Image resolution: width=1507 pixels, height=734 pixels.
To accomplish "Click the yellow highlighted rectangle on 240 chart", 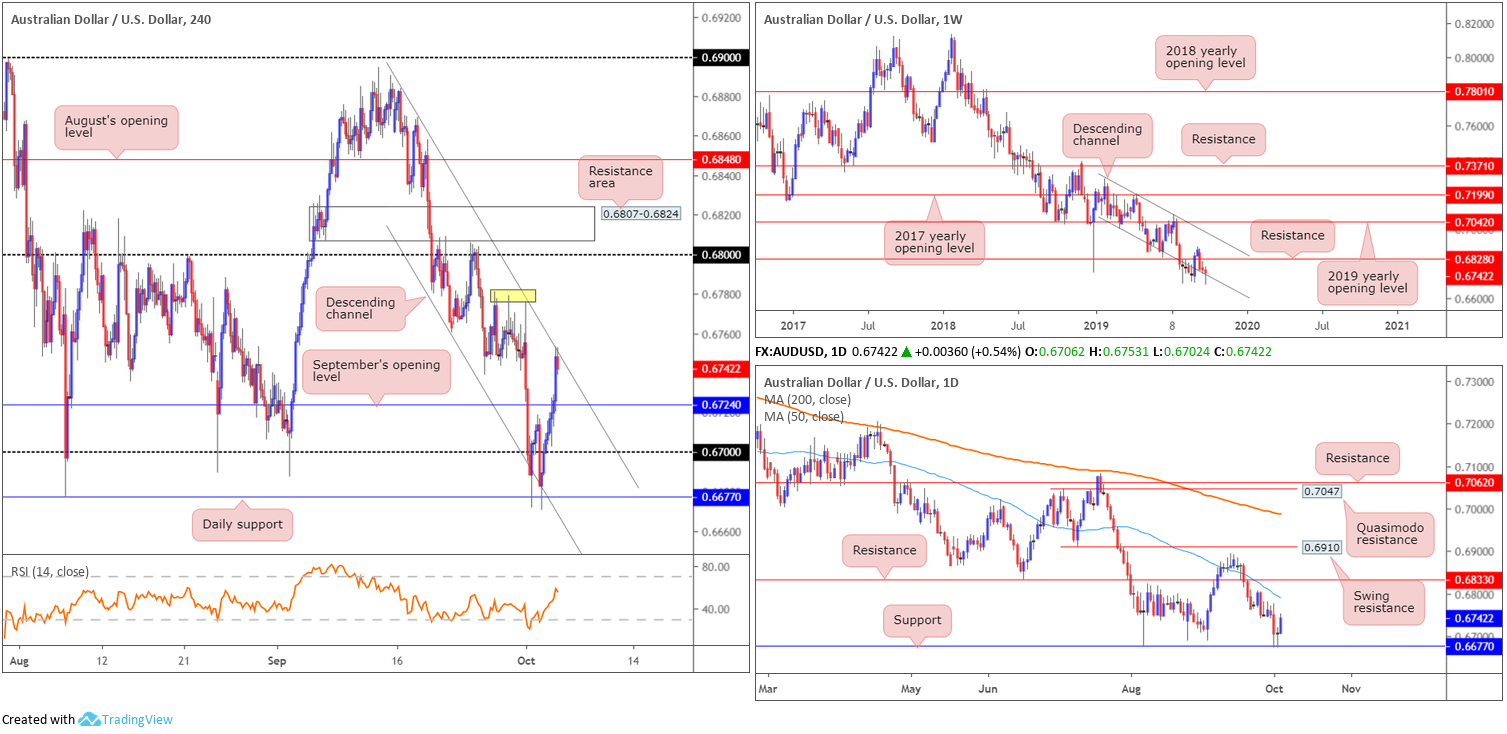I will 513,296.
